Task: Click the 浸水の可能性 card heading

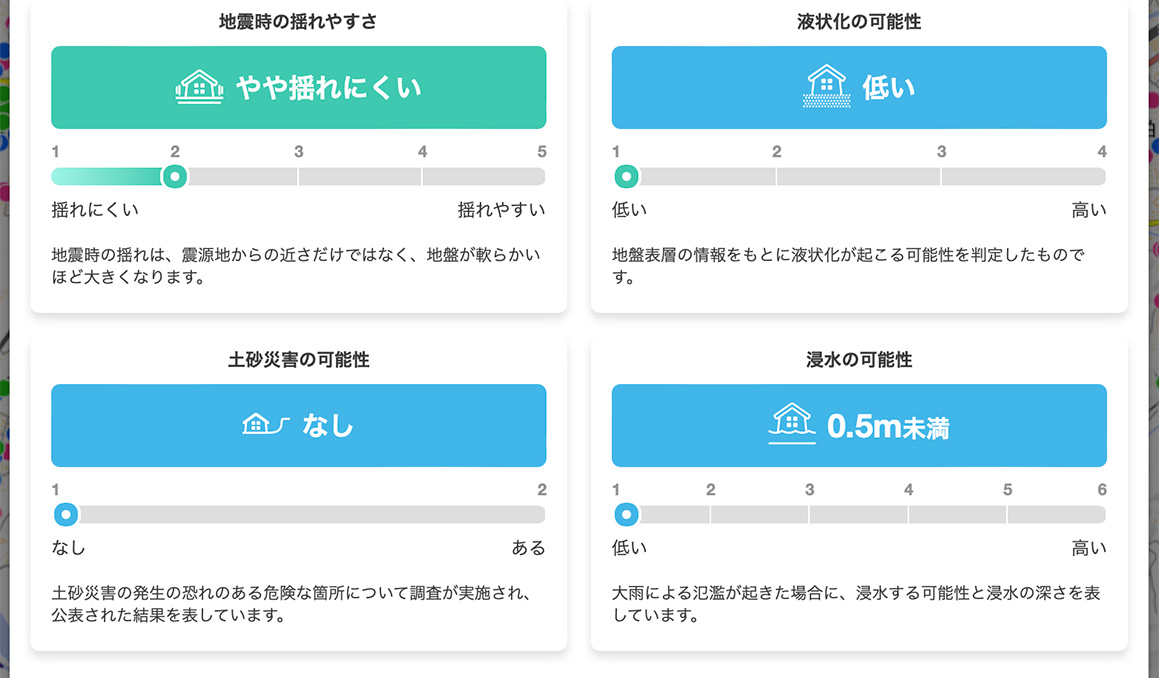Action: (x=858, y=360)
